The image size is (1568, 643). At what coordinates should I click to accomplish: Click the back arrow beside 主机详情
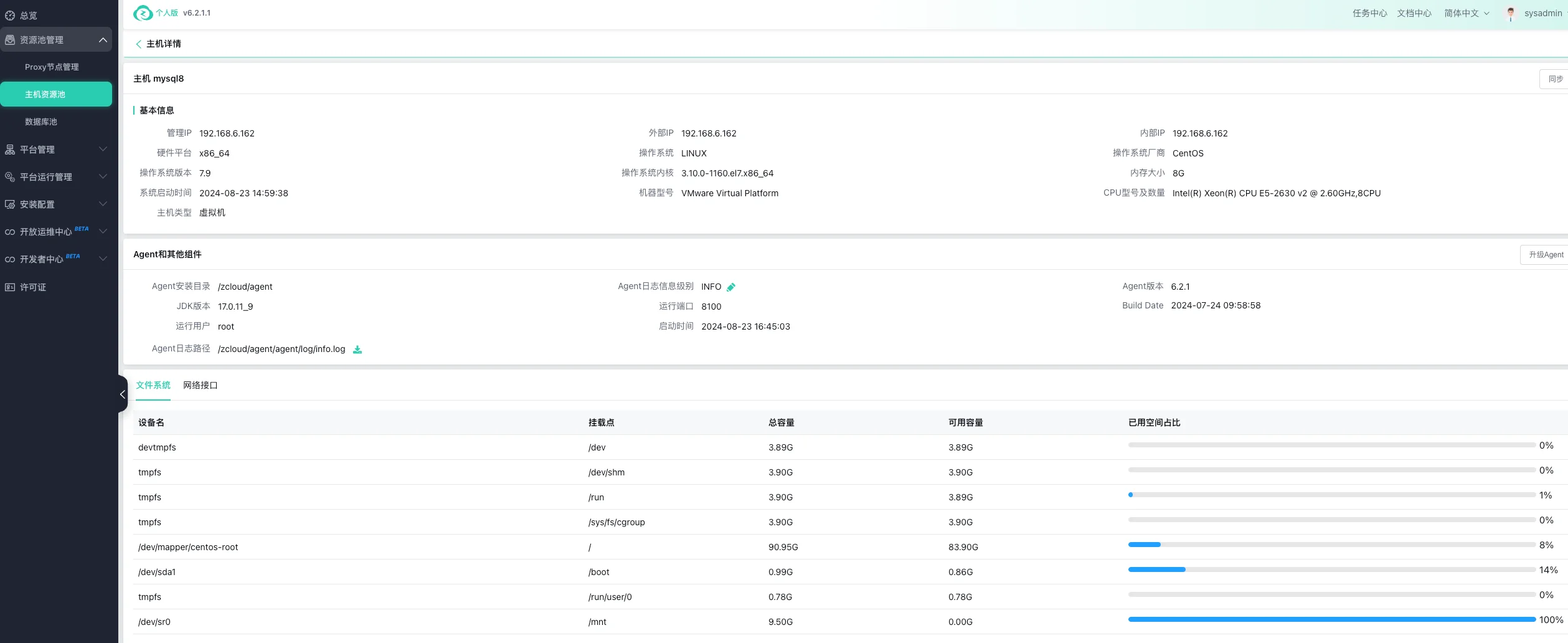point(138,44)
